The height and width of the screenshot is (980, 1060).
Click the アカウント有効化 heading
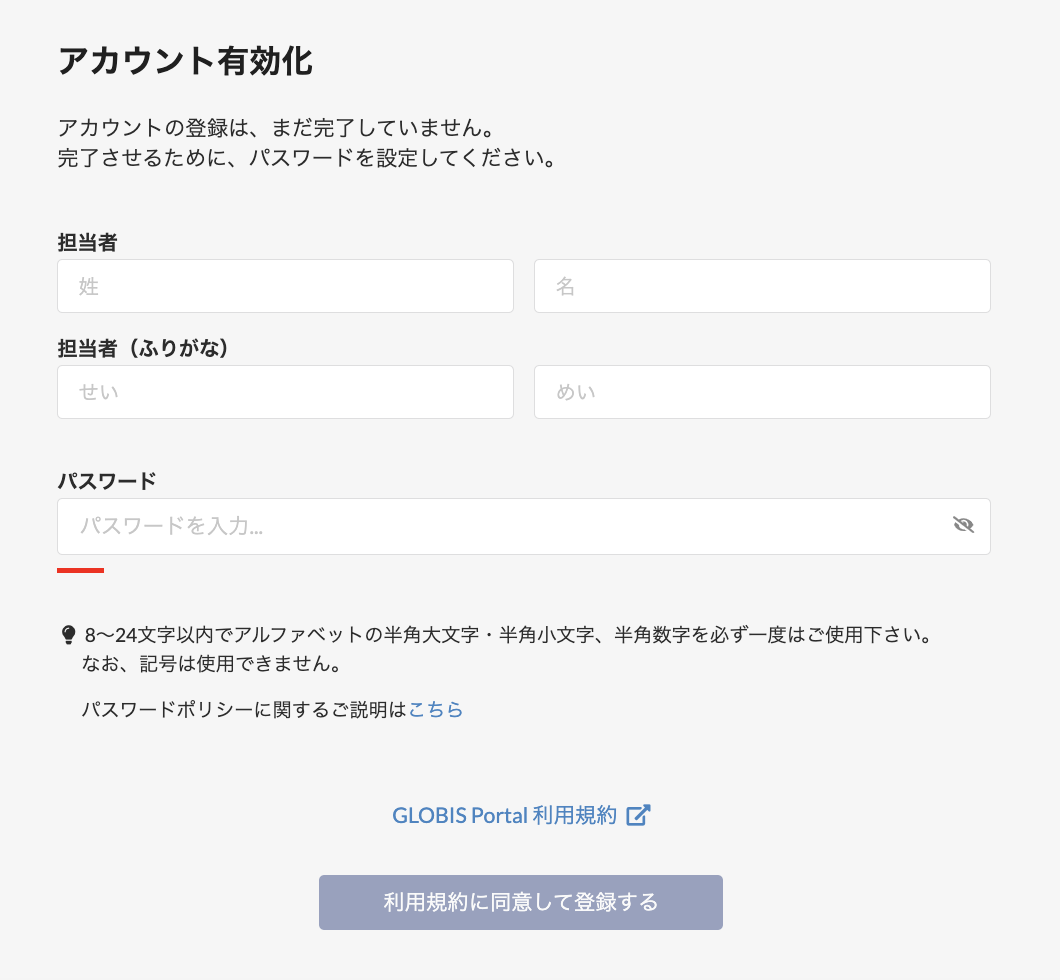coord(185,61)
